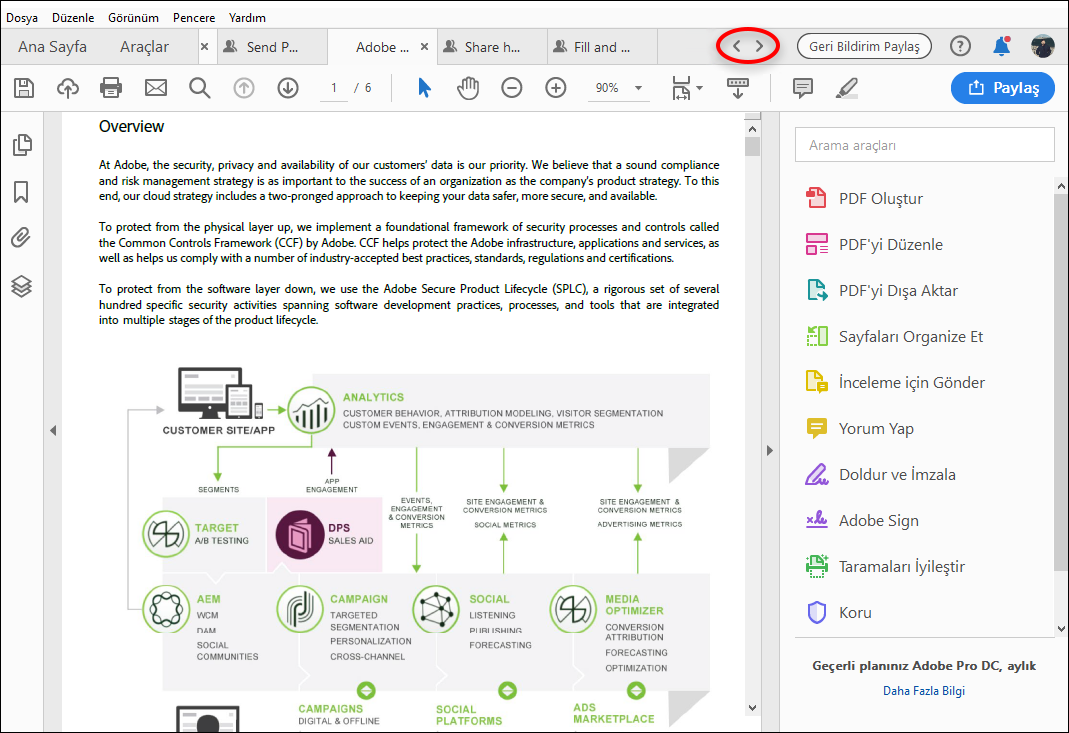The image size is (1069, 733).
Task: Switch to the Share h... document tab
Action: click(x=492, y=47)
